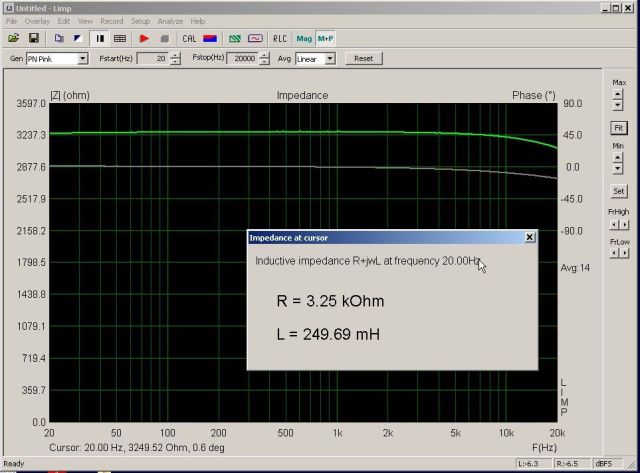Raise graph Max with the up arrow
640x473 pixels.
[x=618, y=94]
